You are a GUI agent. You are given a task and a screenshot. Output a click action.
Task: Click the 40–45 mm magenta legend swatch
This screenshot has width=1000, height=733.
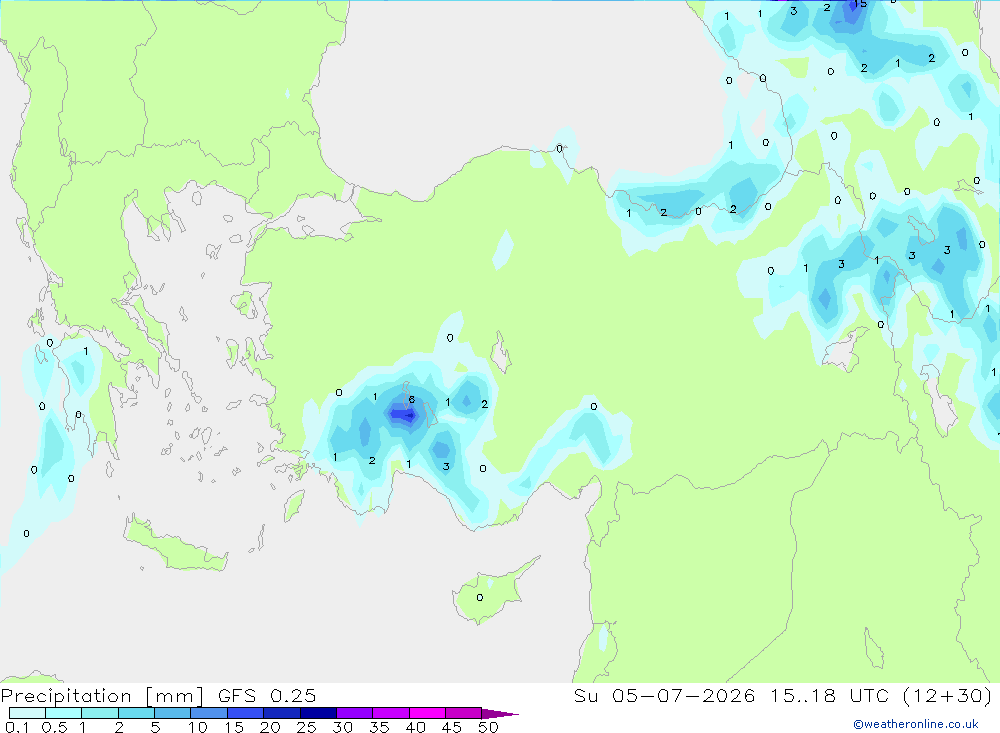point(427,713)
